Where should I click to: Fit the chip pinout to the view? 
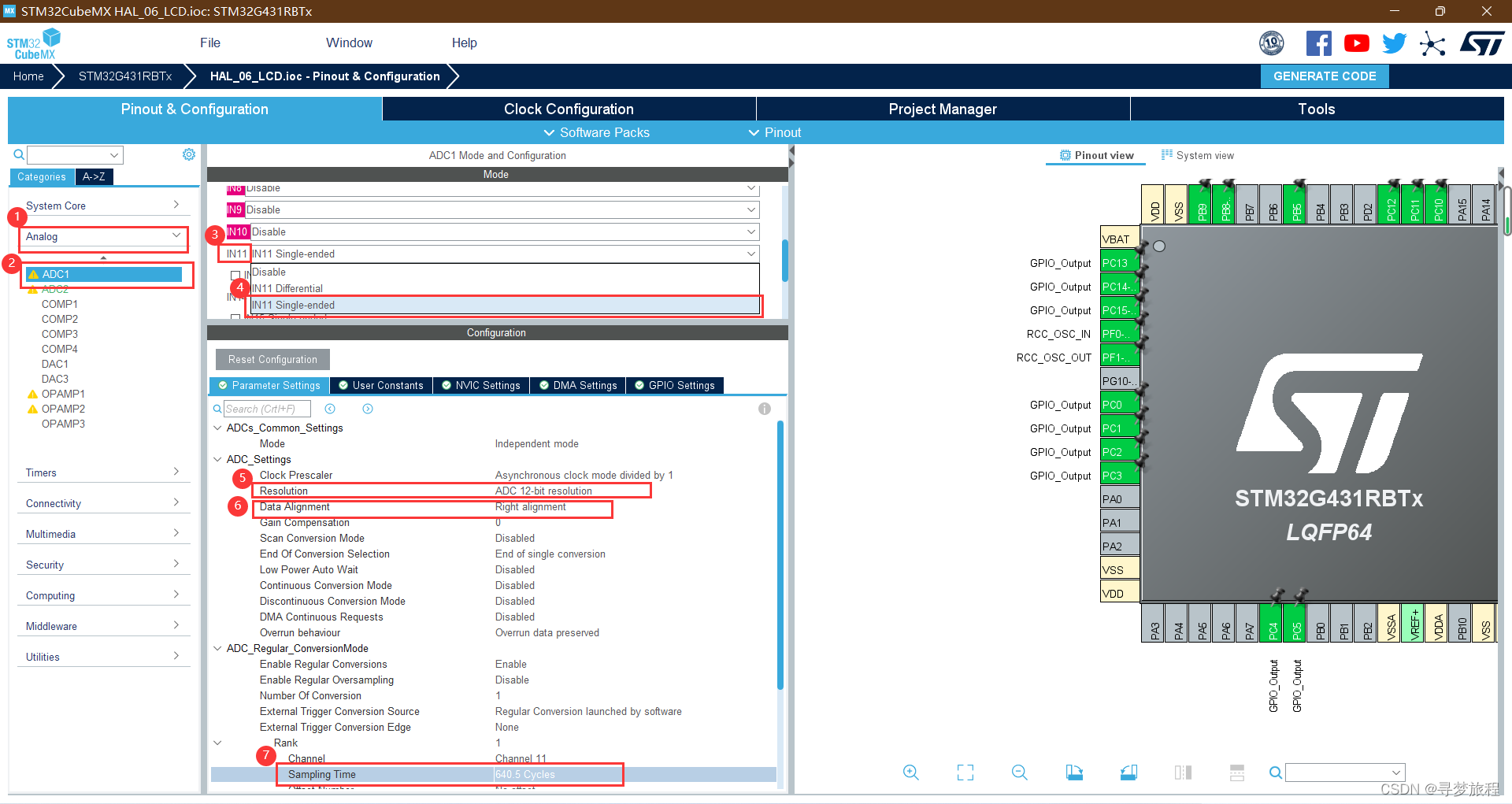[965, 773]
